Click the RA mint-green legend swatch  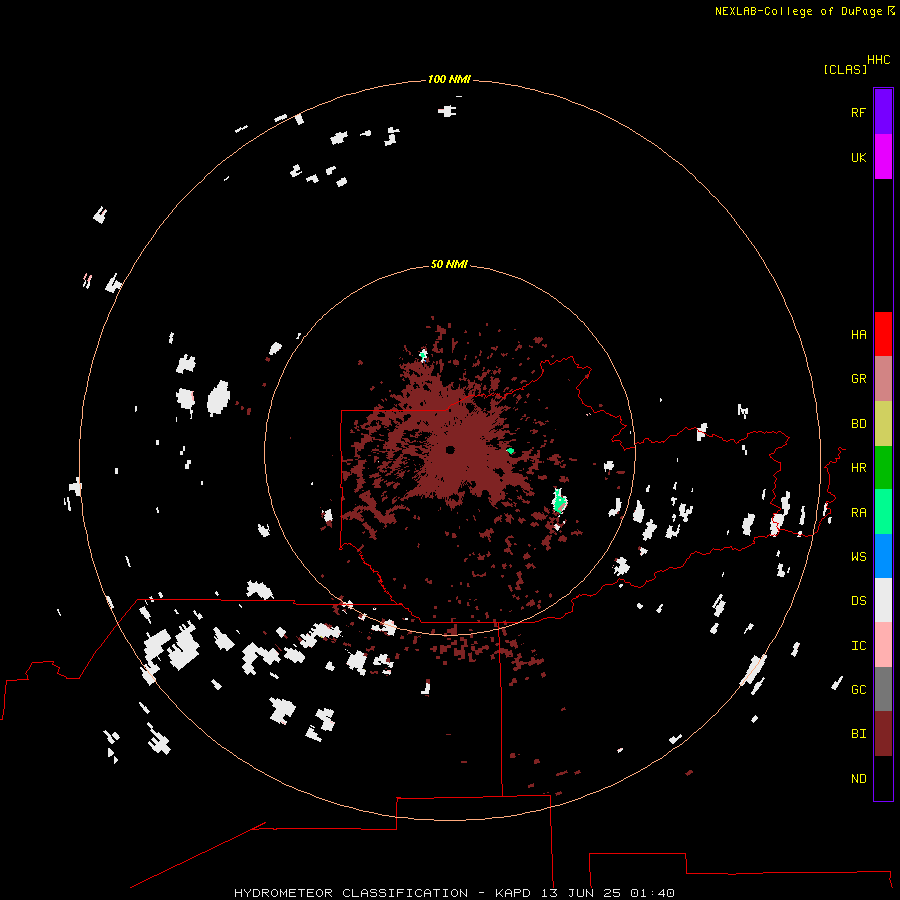[883, 511]
